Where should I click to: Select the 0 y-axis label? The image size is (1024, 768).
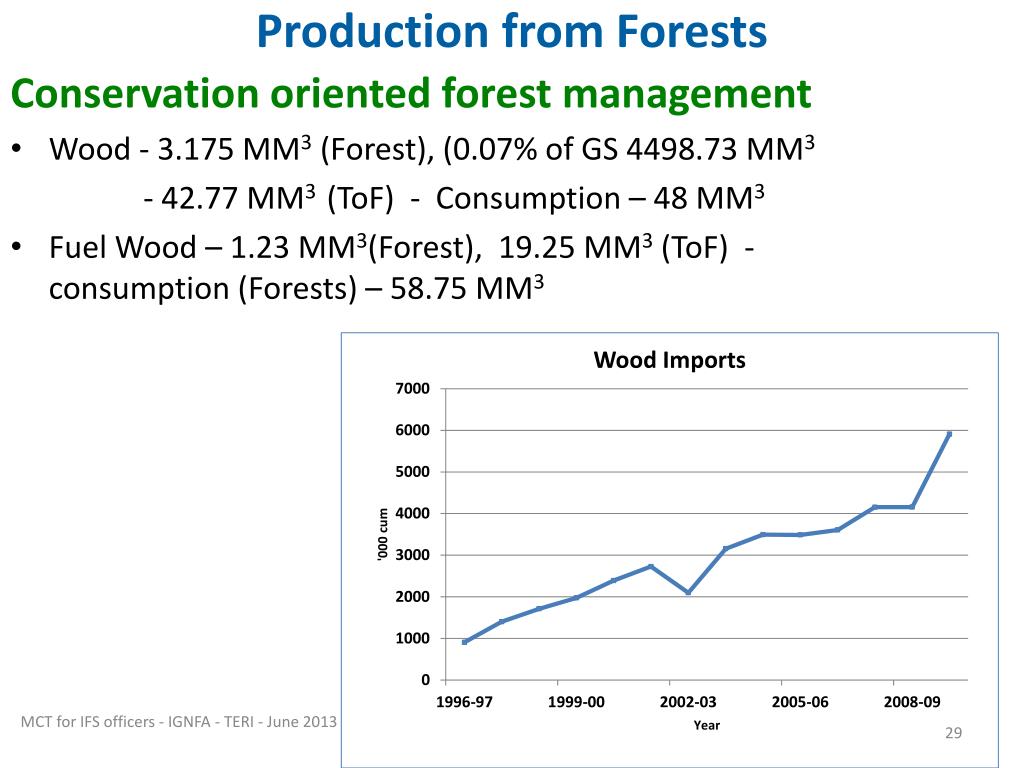pos(426,680)
